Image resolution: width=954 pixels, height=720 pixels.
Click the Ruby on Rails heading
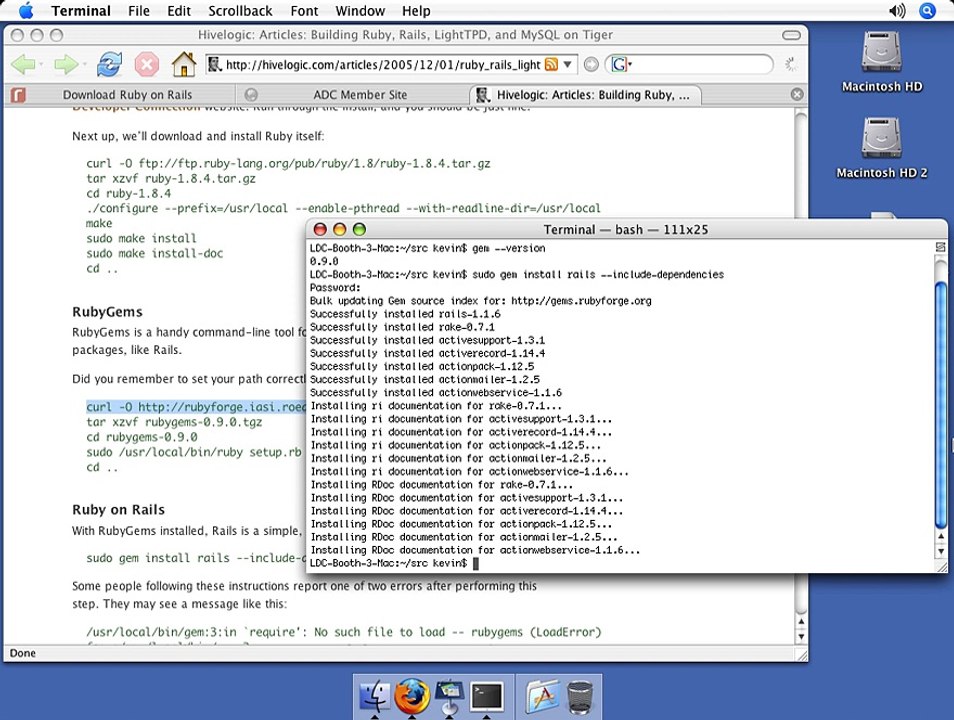click(x=118, y=509)
